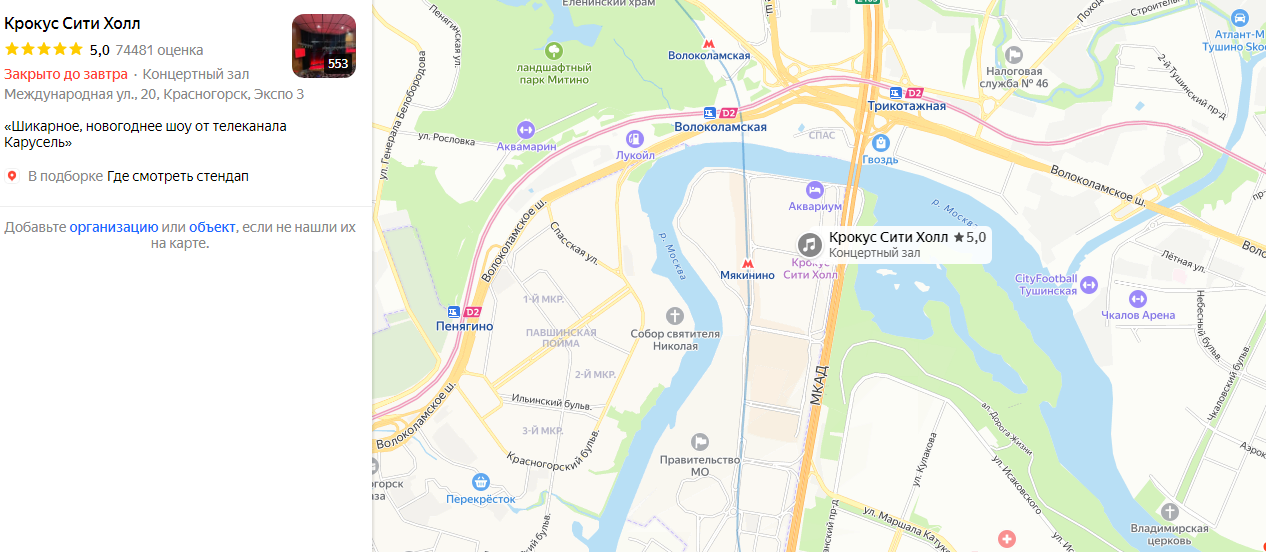
Task: Open the Где смотреть стендап collection
Action: [x=178, y=176]
